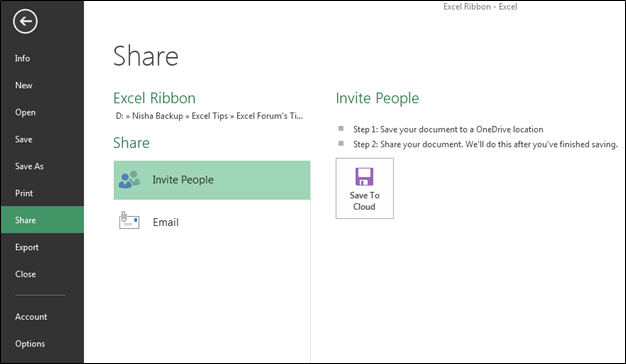Select the Email share option

pyautogui.click(x=212, y=222)
